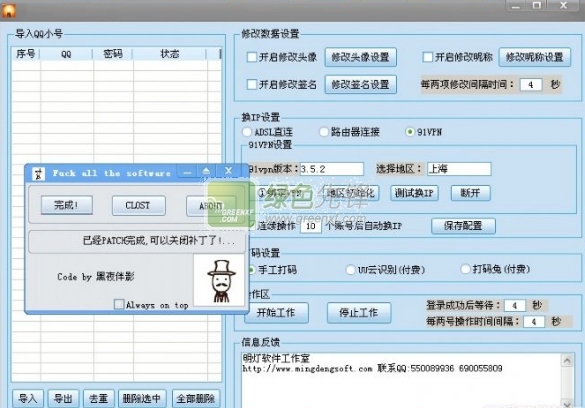Viewport: 585px width, 408px height.
Task: Open 修改昵称设置 settings
Action: [535, 57]
